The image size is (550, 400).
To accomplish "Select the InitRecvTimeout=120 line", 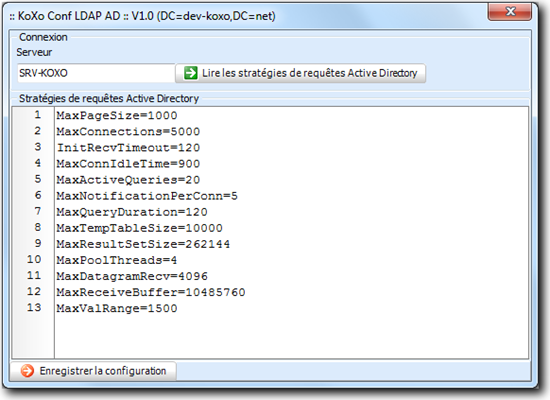I will pyautogui.click(x=128, y=148).
